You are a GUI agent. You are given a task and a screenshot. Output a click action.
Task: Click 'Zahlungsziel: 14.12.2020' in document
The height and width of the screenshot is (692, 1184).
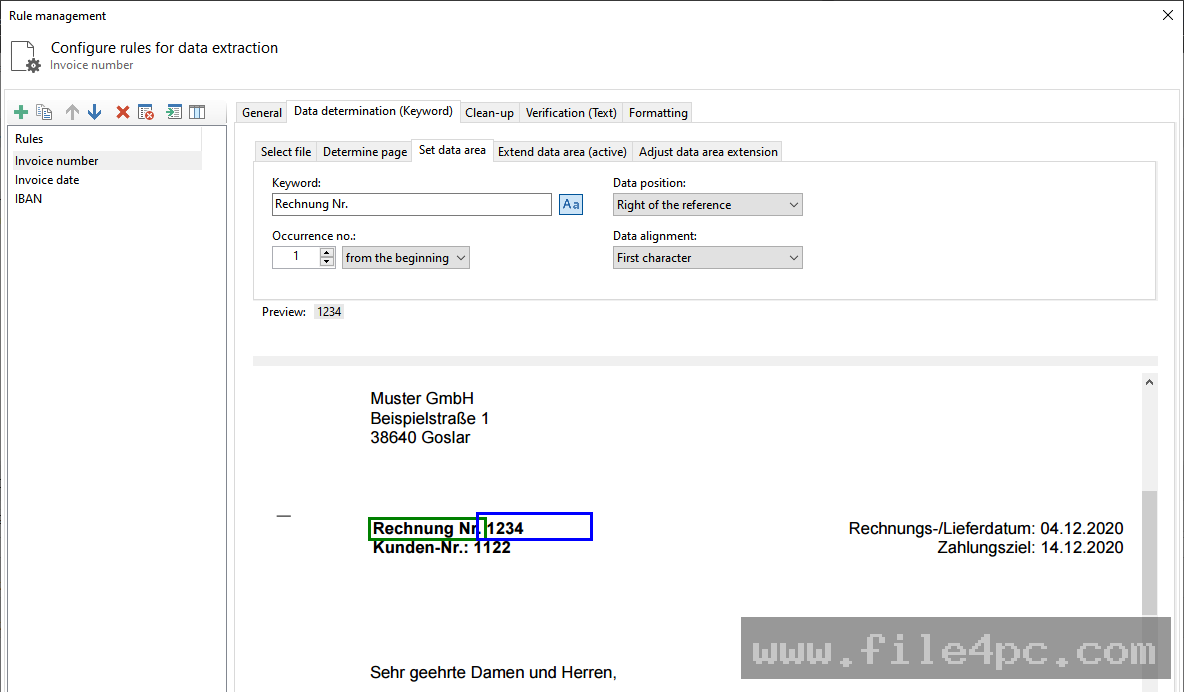pos(1030,548)
